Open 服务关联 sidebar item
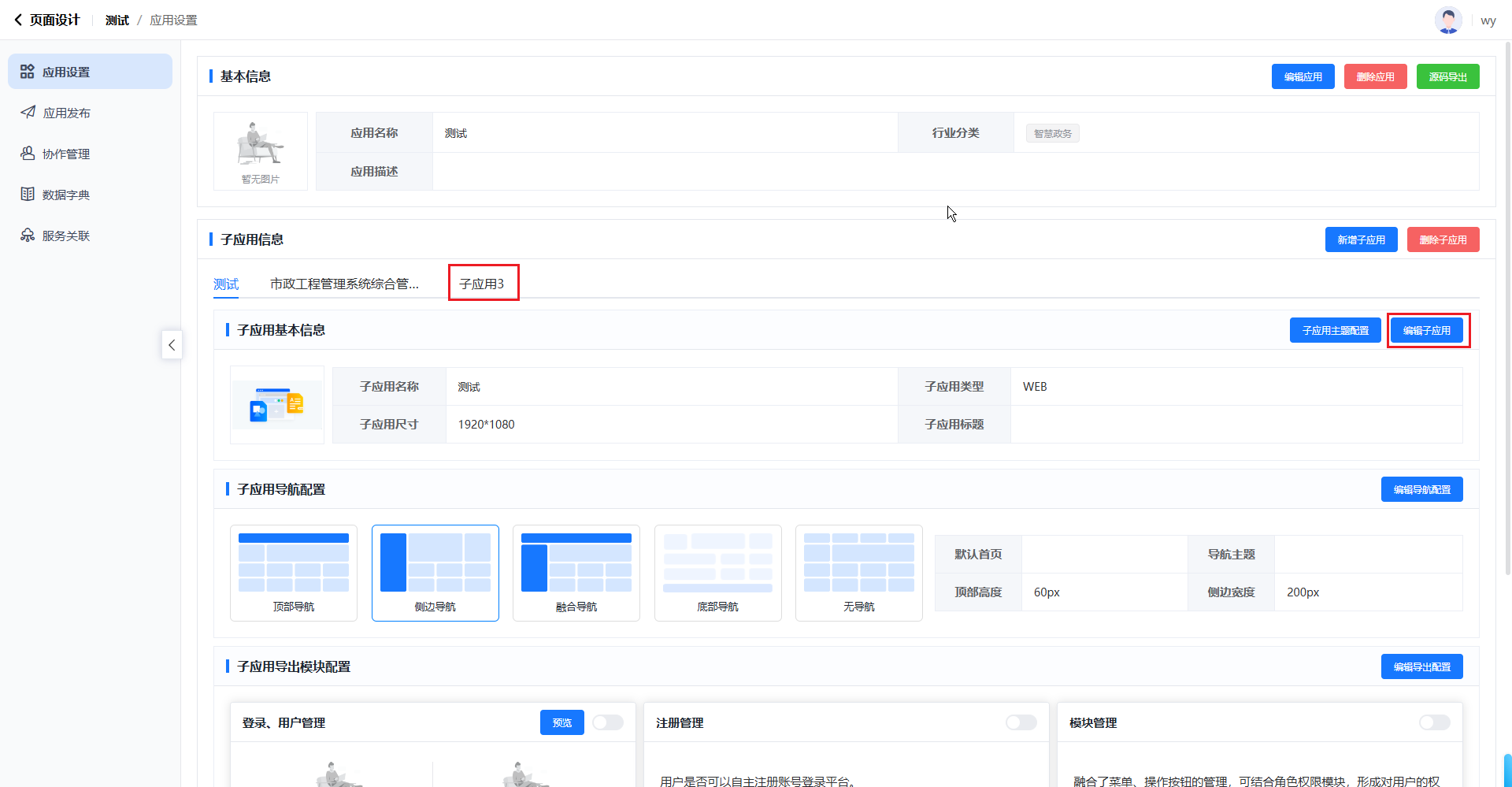Screen dimensions: 1512x787 click(66, 236)
